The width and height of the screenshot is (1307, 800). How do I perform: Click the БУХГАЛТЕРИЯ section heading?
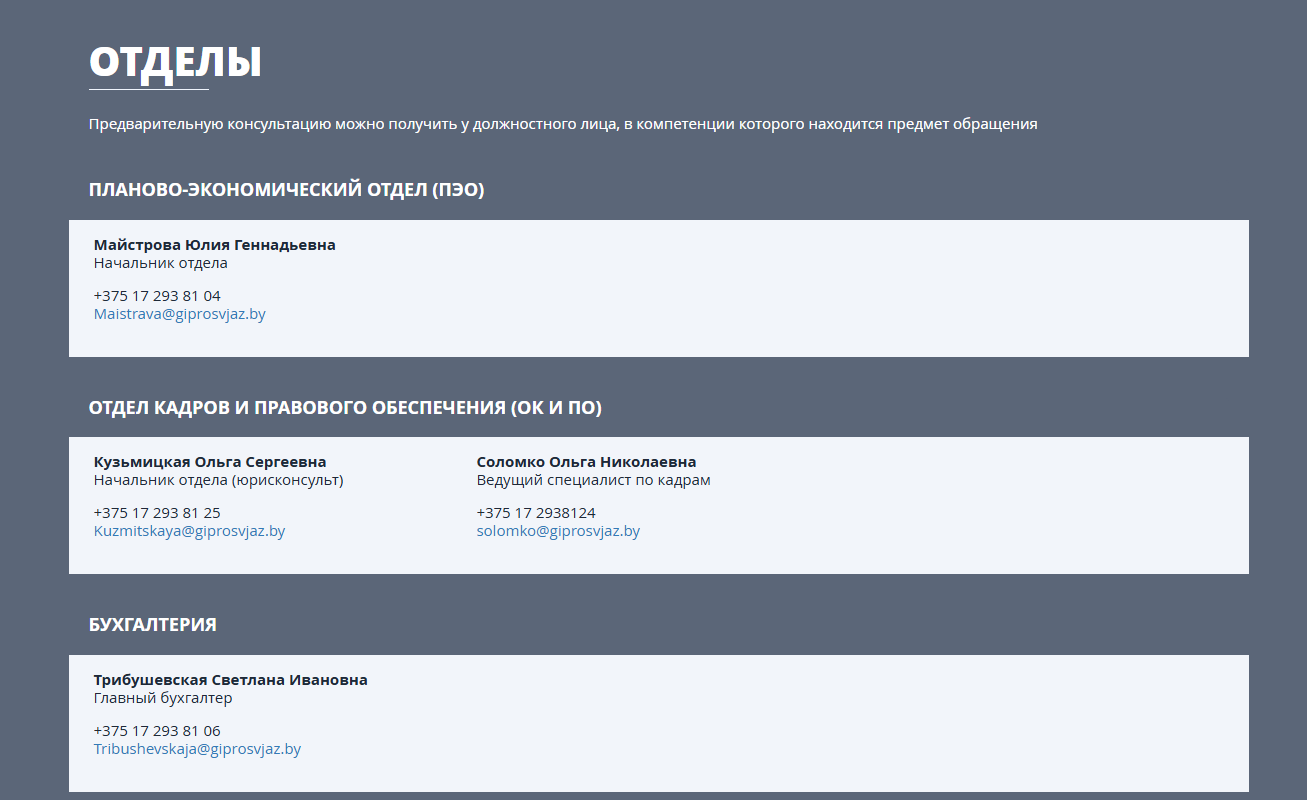tap(152, 625)
